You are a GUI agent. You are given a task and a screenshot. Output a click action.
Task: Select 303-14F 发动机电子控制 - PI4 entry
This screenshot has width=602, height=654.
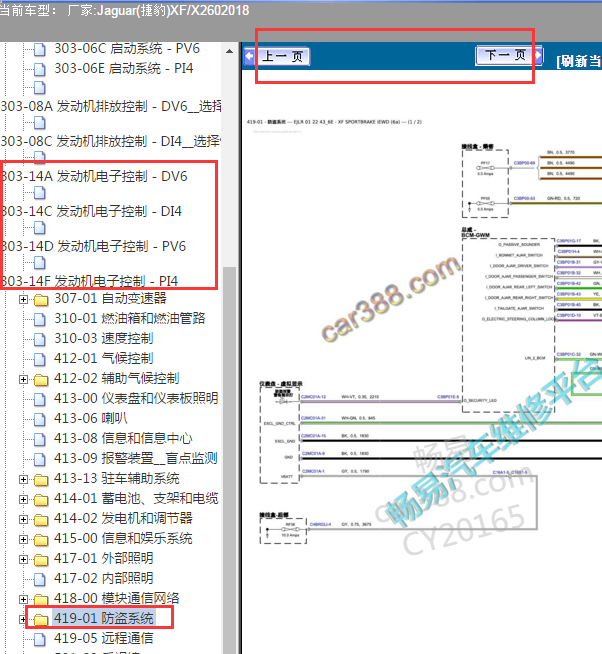coord(90,281)
